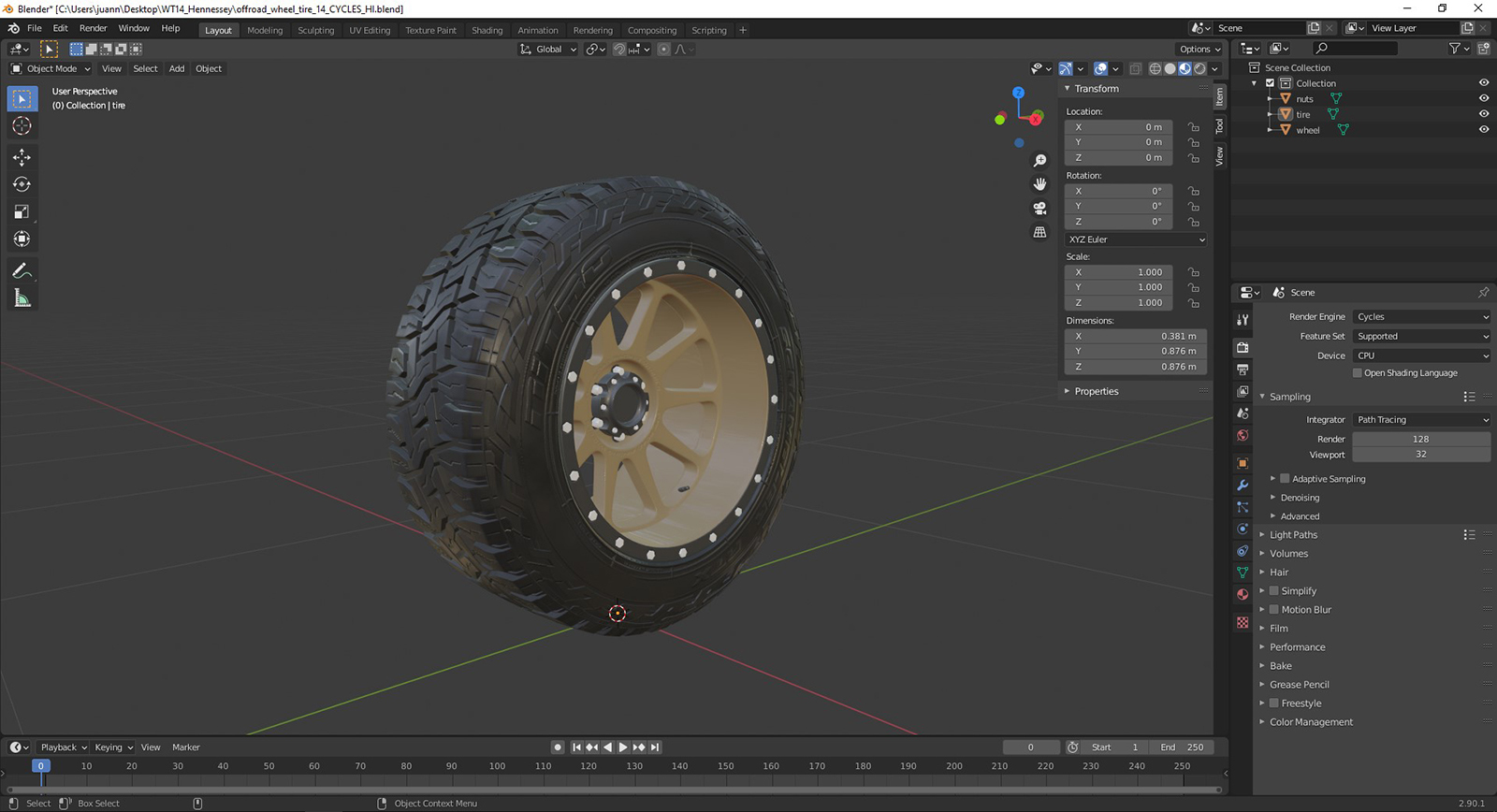
Task: Select the Transform tool
Action: click(x=22, y=239)
